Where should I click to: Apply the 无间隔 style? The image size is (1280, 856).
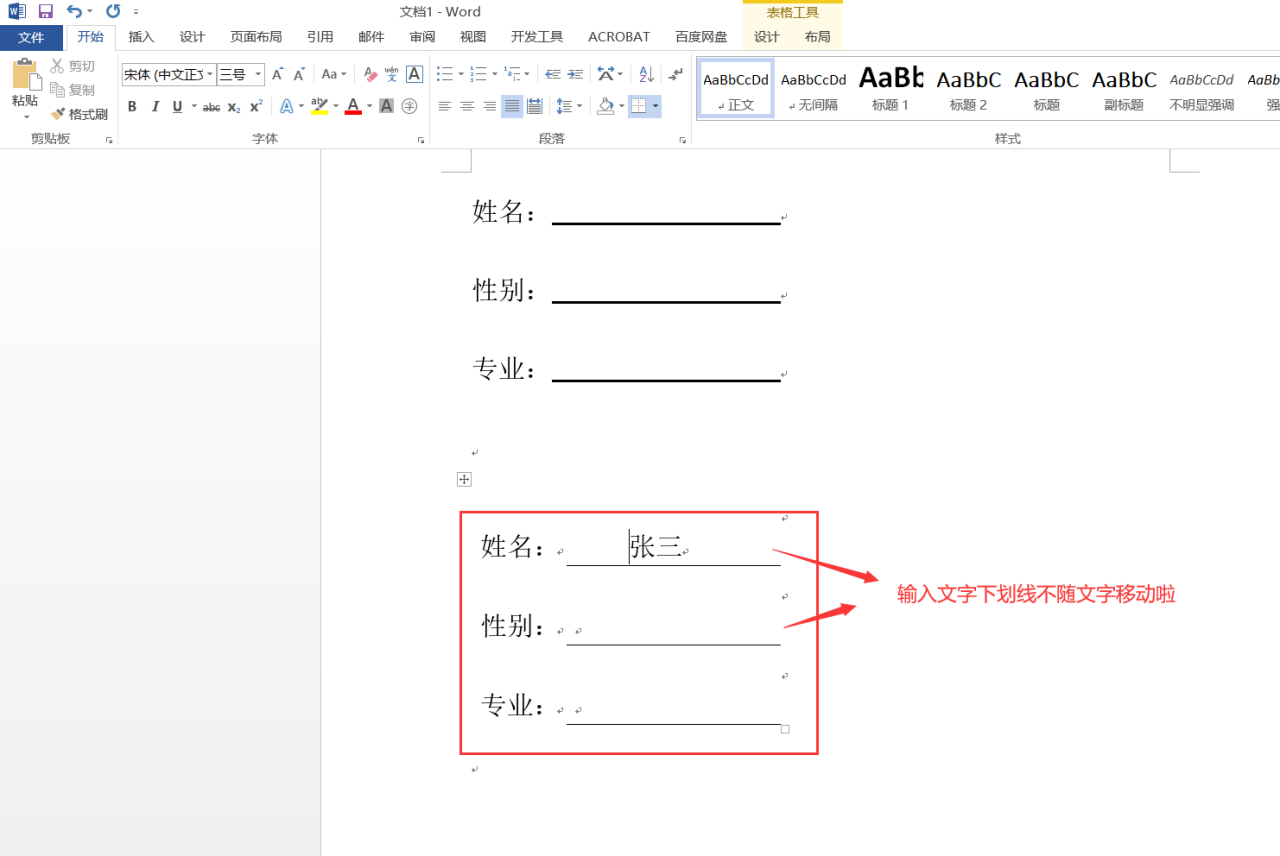(x=814, y=89)
